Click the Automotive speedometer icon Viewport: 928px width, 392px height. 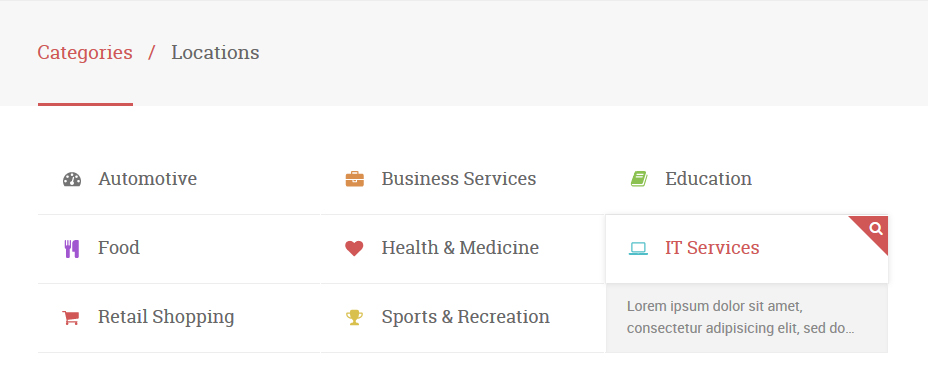72,179
